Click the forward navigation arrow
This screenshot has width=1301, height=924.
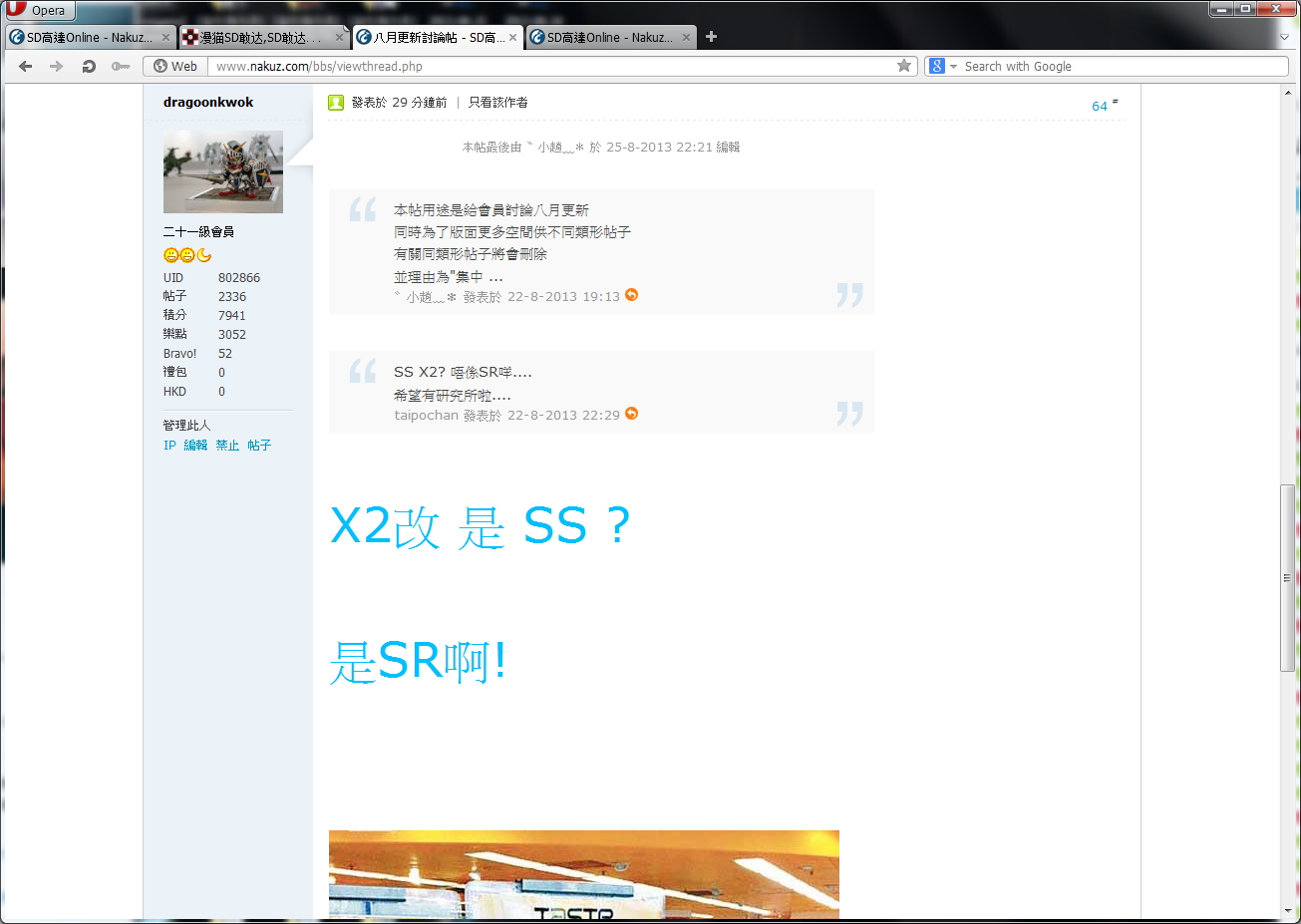pyautogui.click(x=57, y=67)
